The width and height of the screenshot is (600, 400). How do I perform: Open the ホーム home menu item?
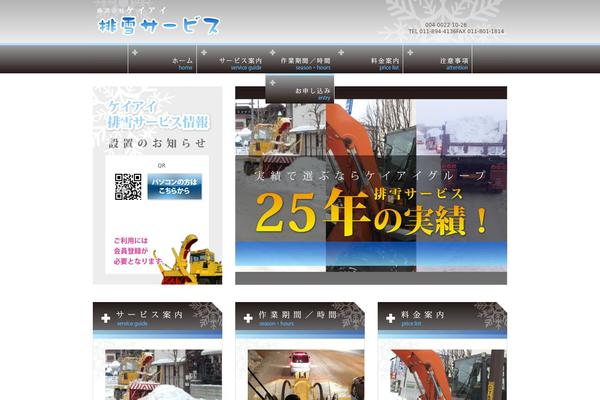coord(162,59)
